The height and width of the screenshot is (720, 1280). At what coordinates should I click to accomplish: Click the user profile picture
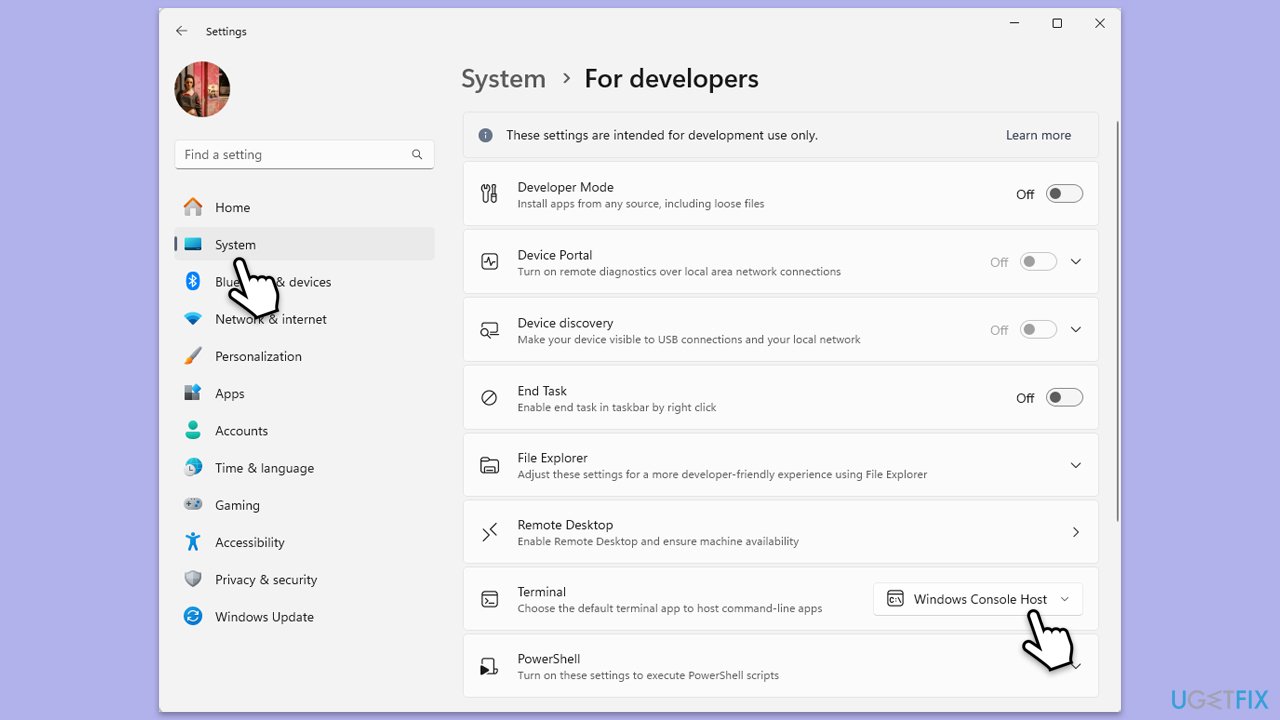coord(202,89)
